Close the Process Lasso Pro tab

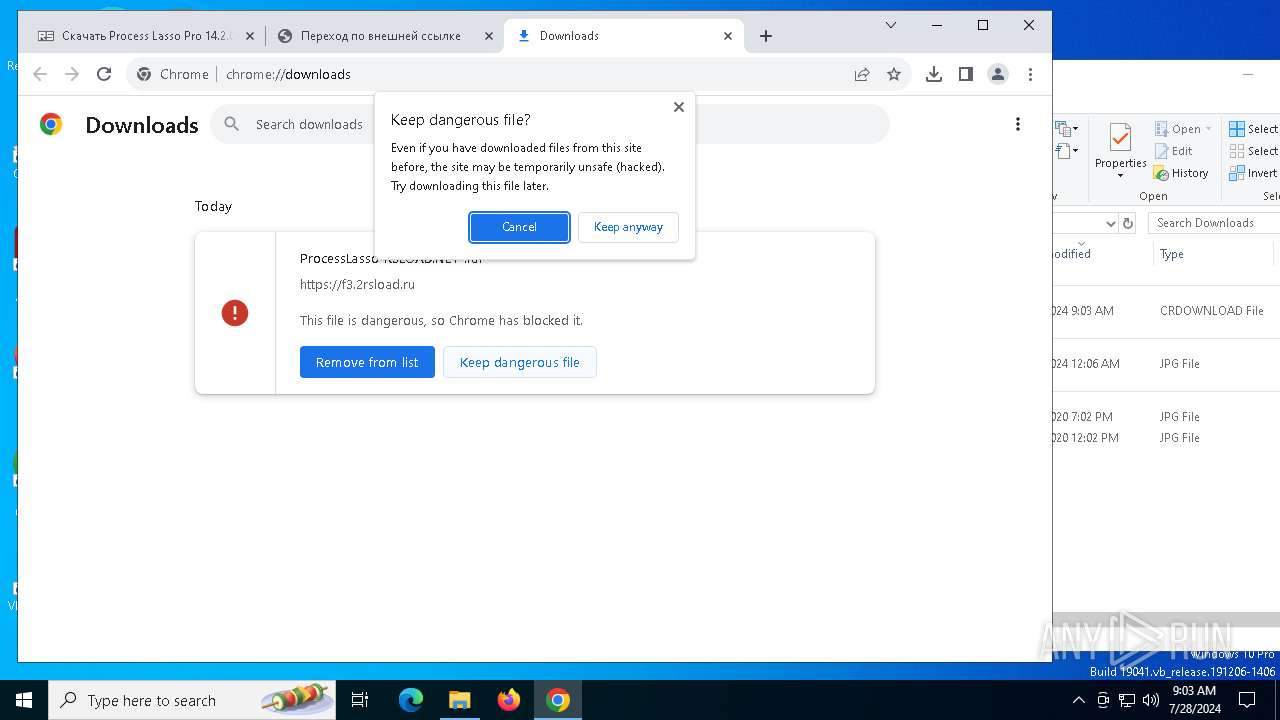(x=250, y=36)
